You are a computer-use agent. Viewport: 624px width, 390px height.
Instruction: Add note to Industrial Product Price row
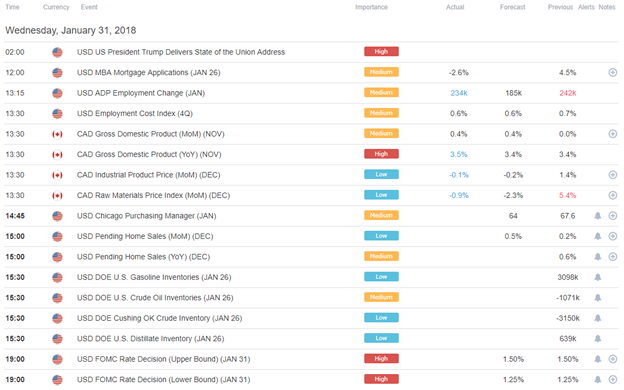[613, 175]
